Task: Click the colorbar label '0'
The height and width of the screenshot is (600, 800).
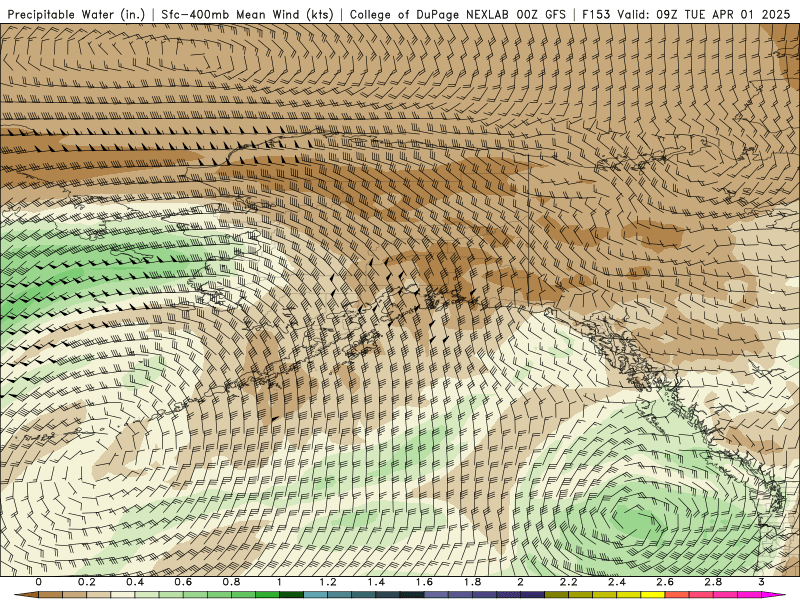Action: click(39, 582)
